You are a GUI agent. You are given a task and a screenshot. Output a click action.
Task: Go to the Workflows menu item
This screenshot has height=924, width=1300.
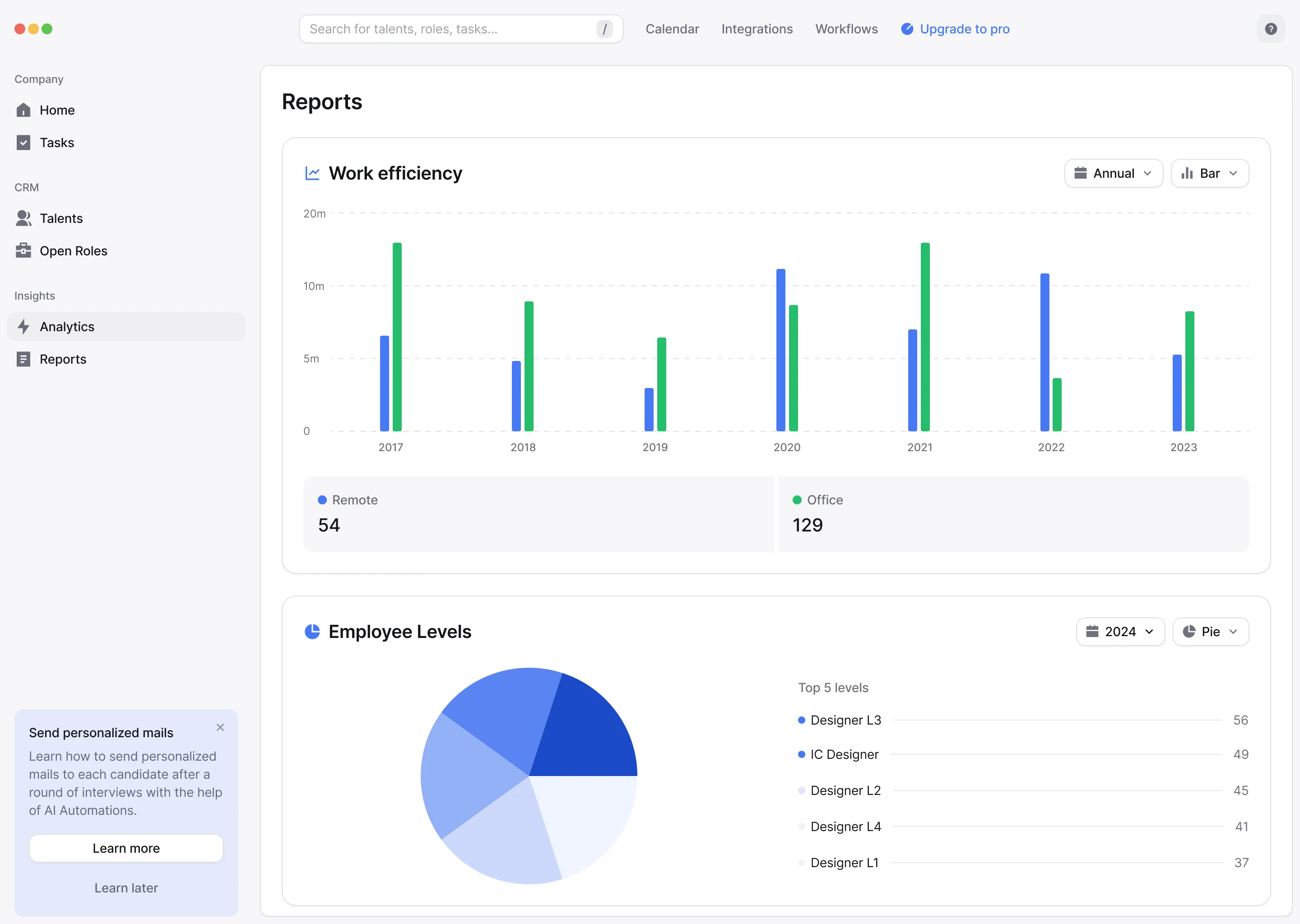846,29
